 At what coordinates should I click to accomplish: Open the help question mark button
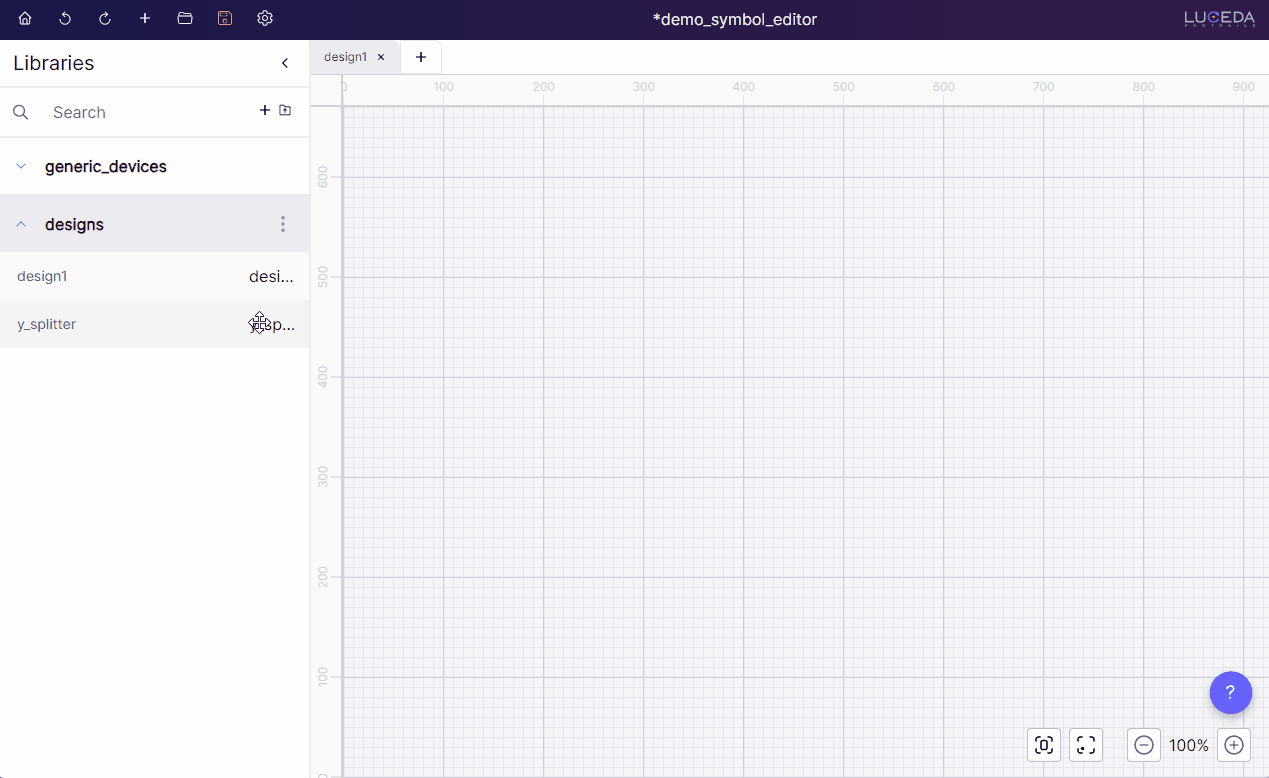pyautogui.click(x=1230, y=692)
